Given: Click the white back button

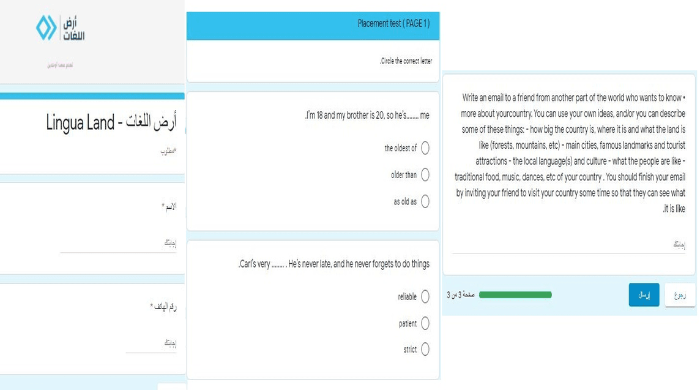Looking at the screenshot, I should point(680,295).
